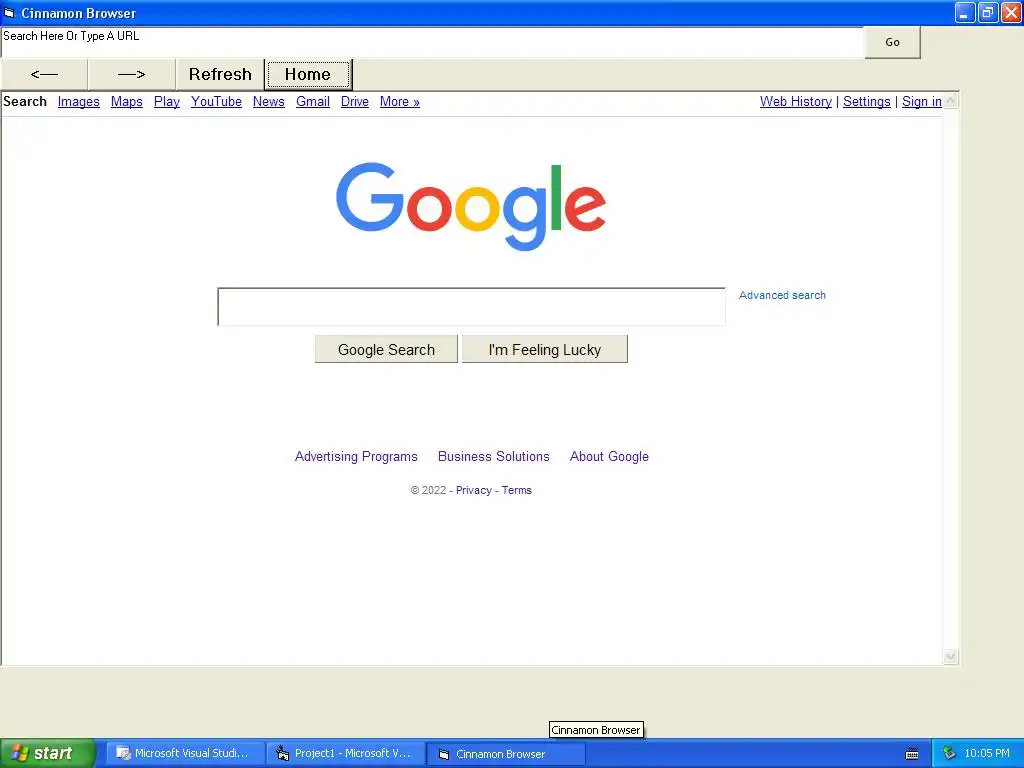Switch to Project1 - Microsoft V... taskbar item

pyautogui.click(x=346, y=754)
